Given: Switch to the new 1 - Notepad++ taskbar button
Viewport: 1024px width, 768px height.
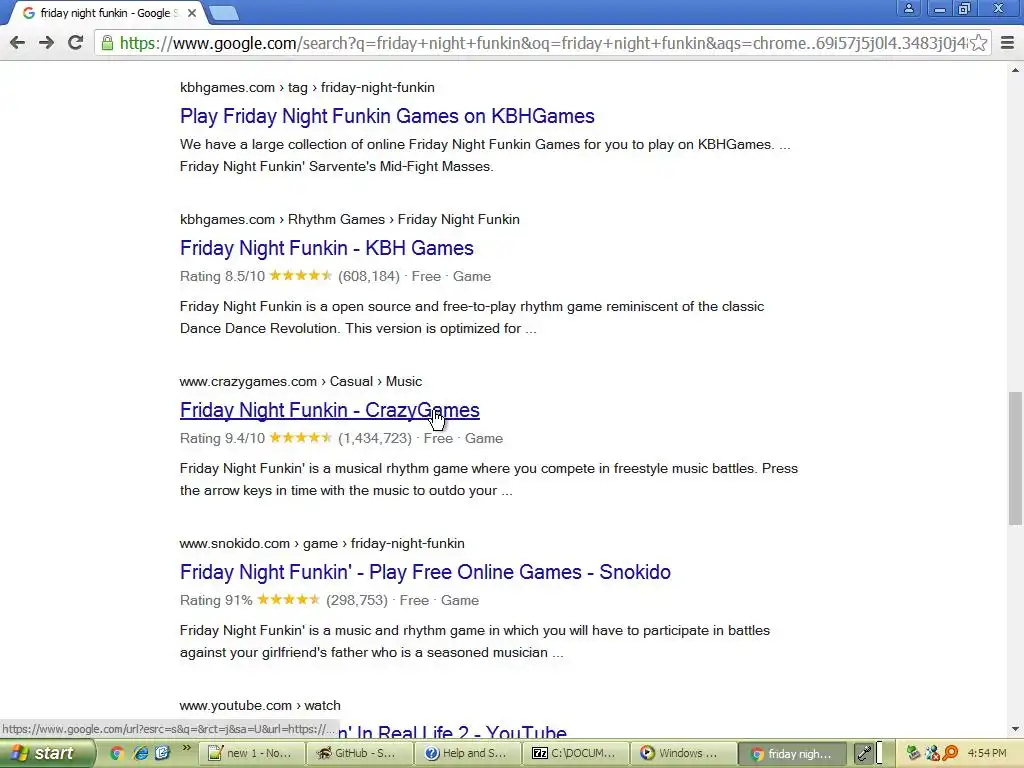Looking at the screenshot, I should coord(251,753).
